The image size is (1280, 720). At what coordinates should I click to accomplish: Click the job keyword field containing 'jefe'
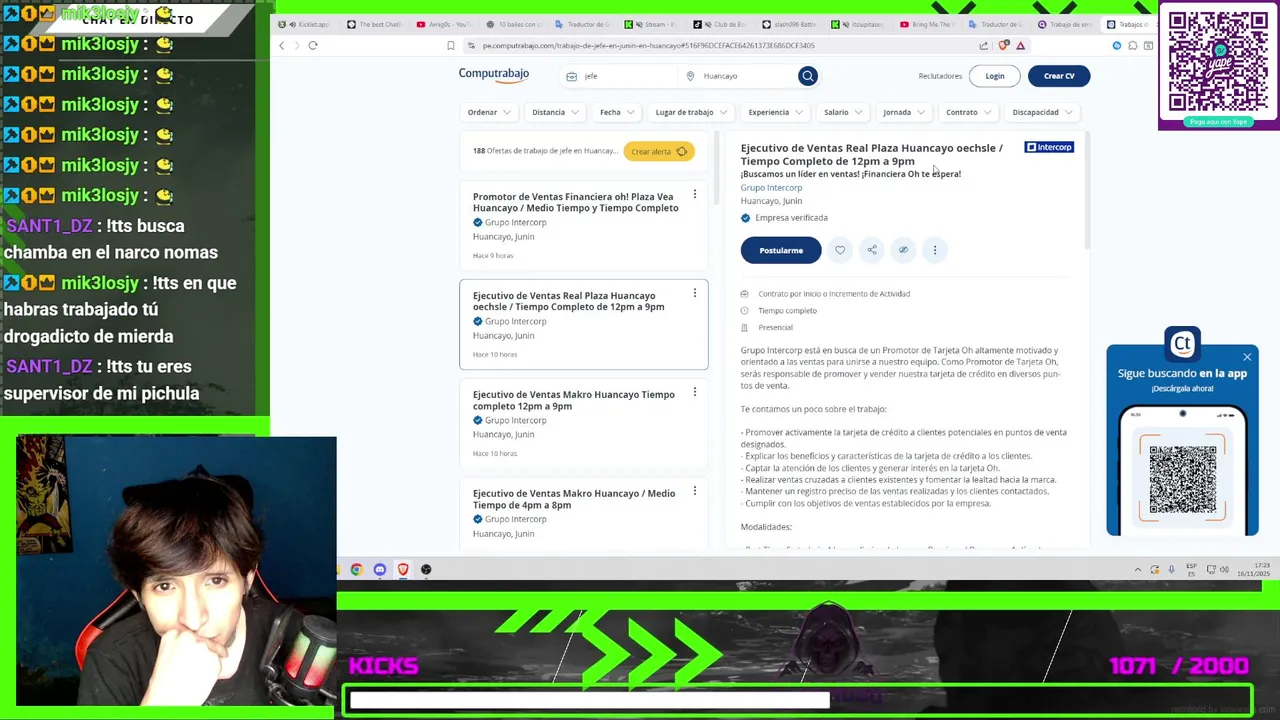click(x=617, y=76)
